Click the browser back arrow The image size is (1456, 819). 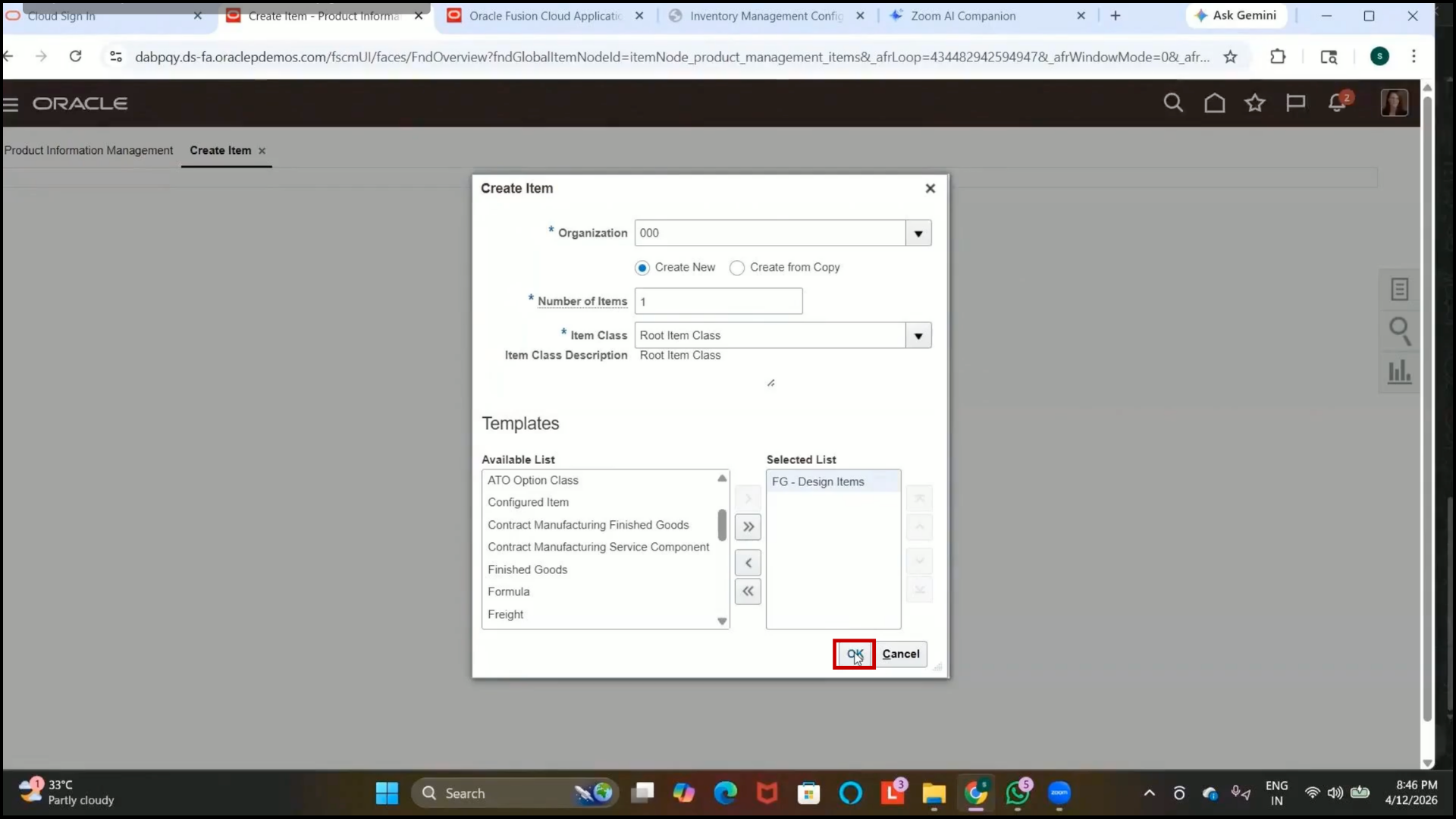(x=8, y=56)
